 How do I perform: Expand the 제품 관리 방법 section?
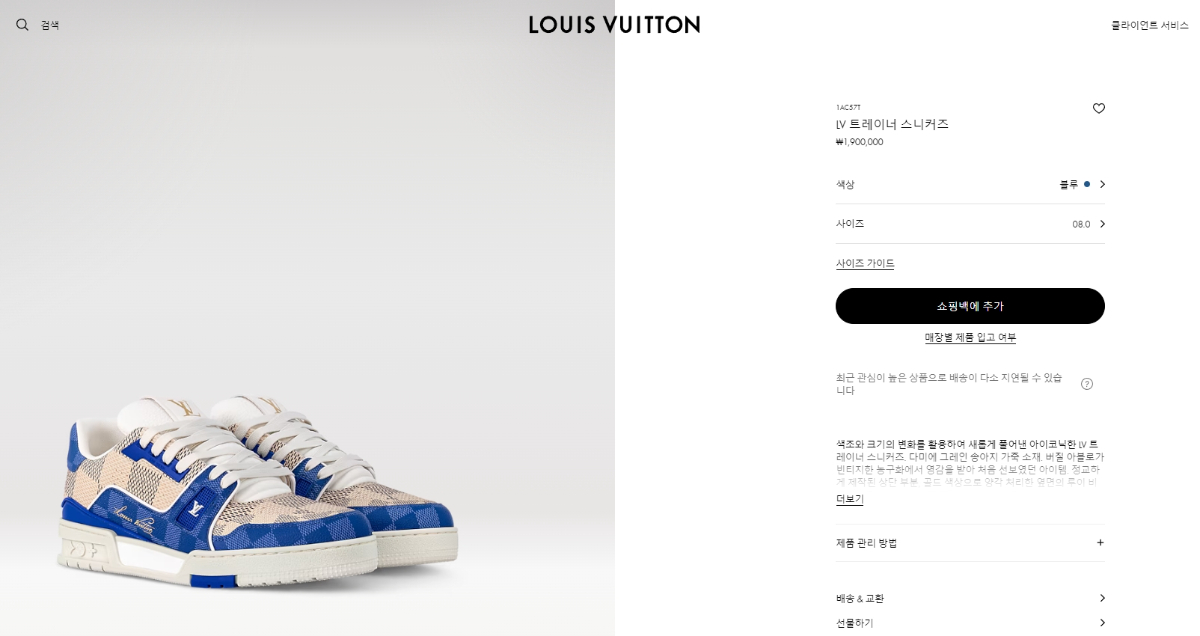(970, 543)
